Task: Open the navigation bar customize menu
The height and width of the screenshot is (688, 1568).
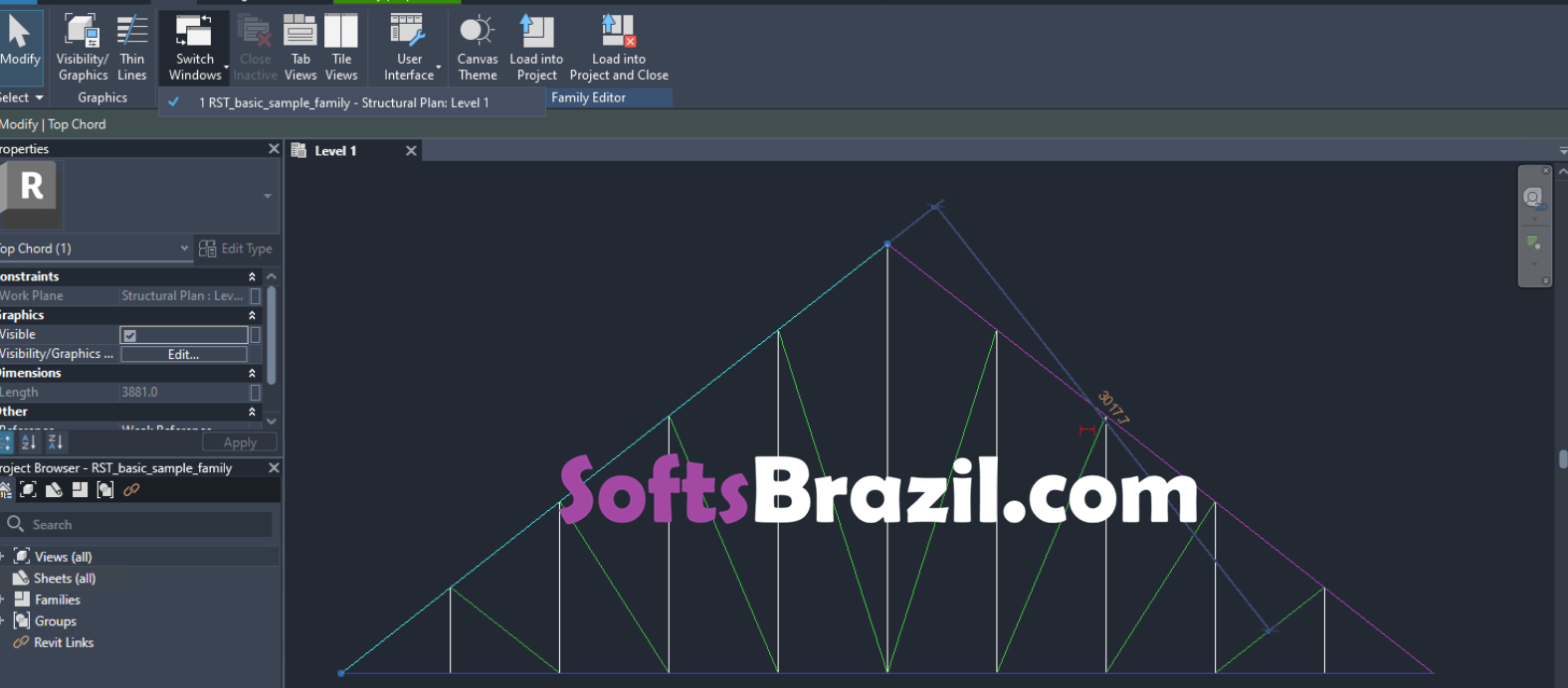Action: point(1546,280)
